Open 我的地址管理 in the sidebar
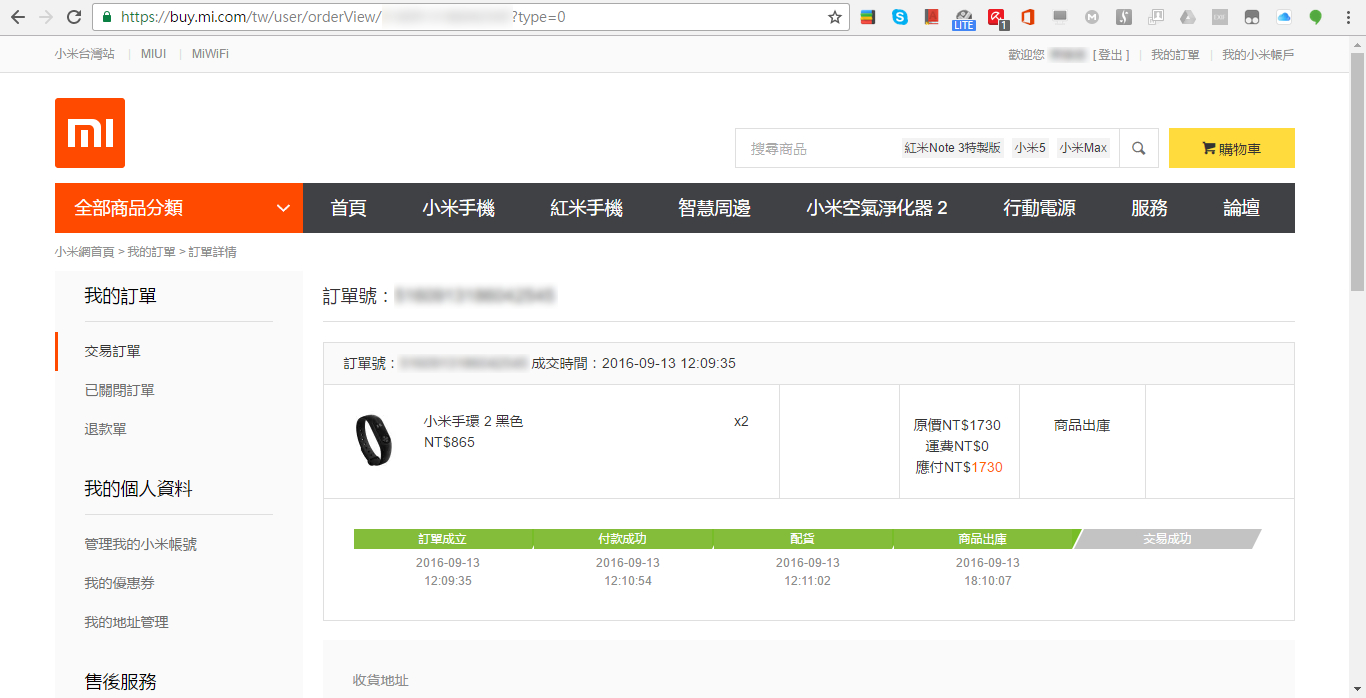Image resolution: width=1366 pixels, height=698 pixels. tap(126, 622)
